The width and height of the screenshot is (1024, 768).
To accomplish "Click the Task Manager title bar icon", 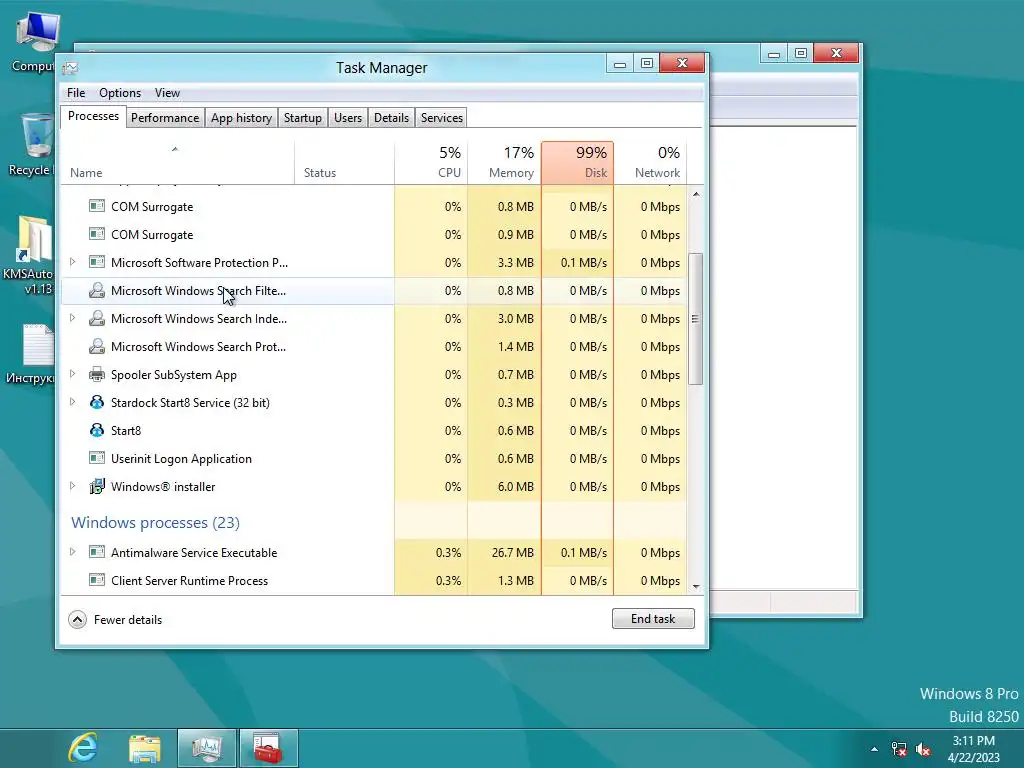I will (x=71, y=67).
